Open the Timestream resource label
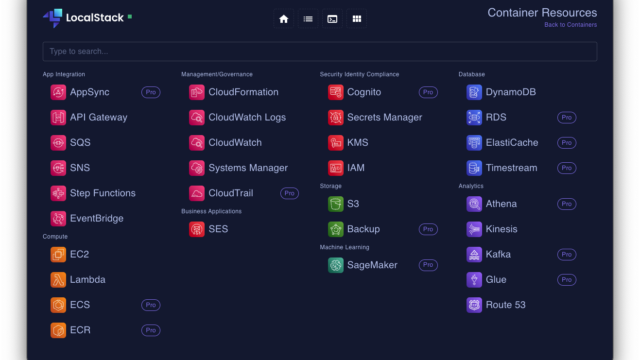Screen dimensions: 640x360 511,168
